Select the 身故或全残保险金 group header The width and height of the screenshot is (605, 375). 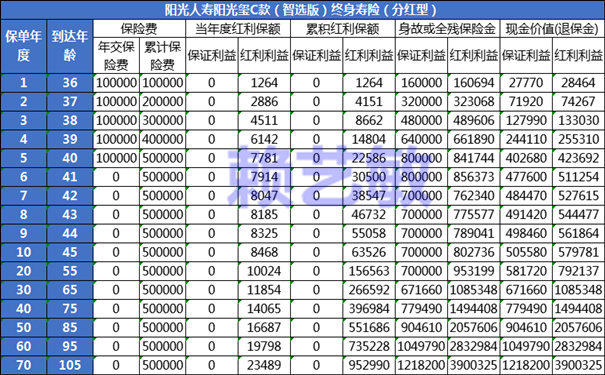pos(448,29)
